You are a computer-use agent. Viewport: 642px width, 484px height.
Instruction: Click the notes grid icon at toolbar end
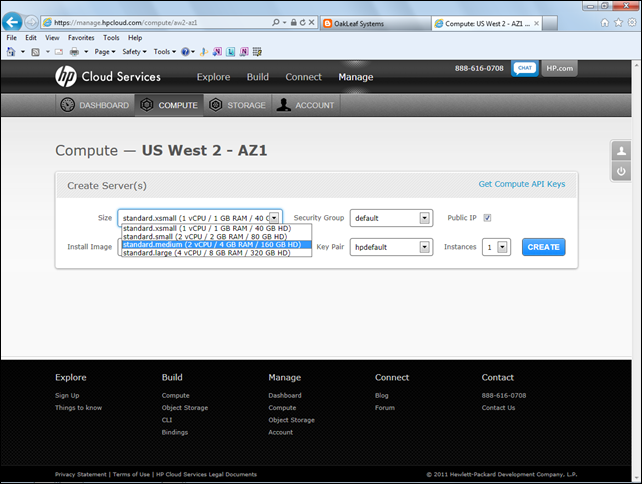[x=257, y=52]
